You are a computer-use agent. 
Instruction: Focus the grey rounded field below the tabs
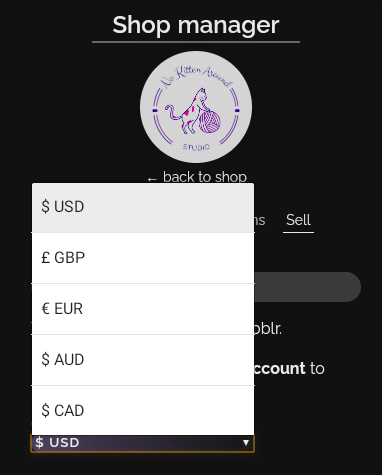pyautogui.click(x=307, y=287)
